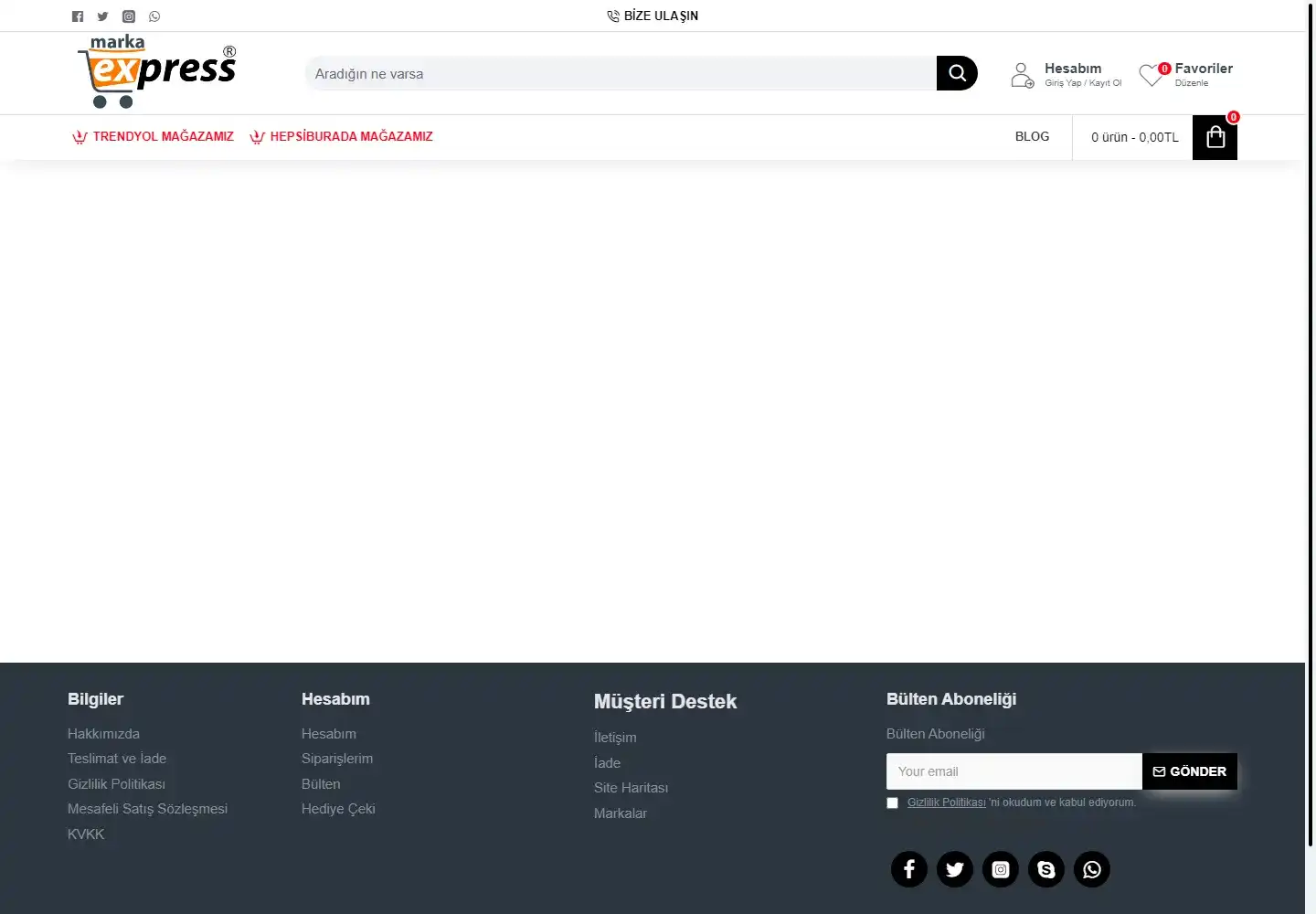The width and height of the screenshot is (1316, 914).
Task: Open Markalar footer link
Action: [620, 813]
